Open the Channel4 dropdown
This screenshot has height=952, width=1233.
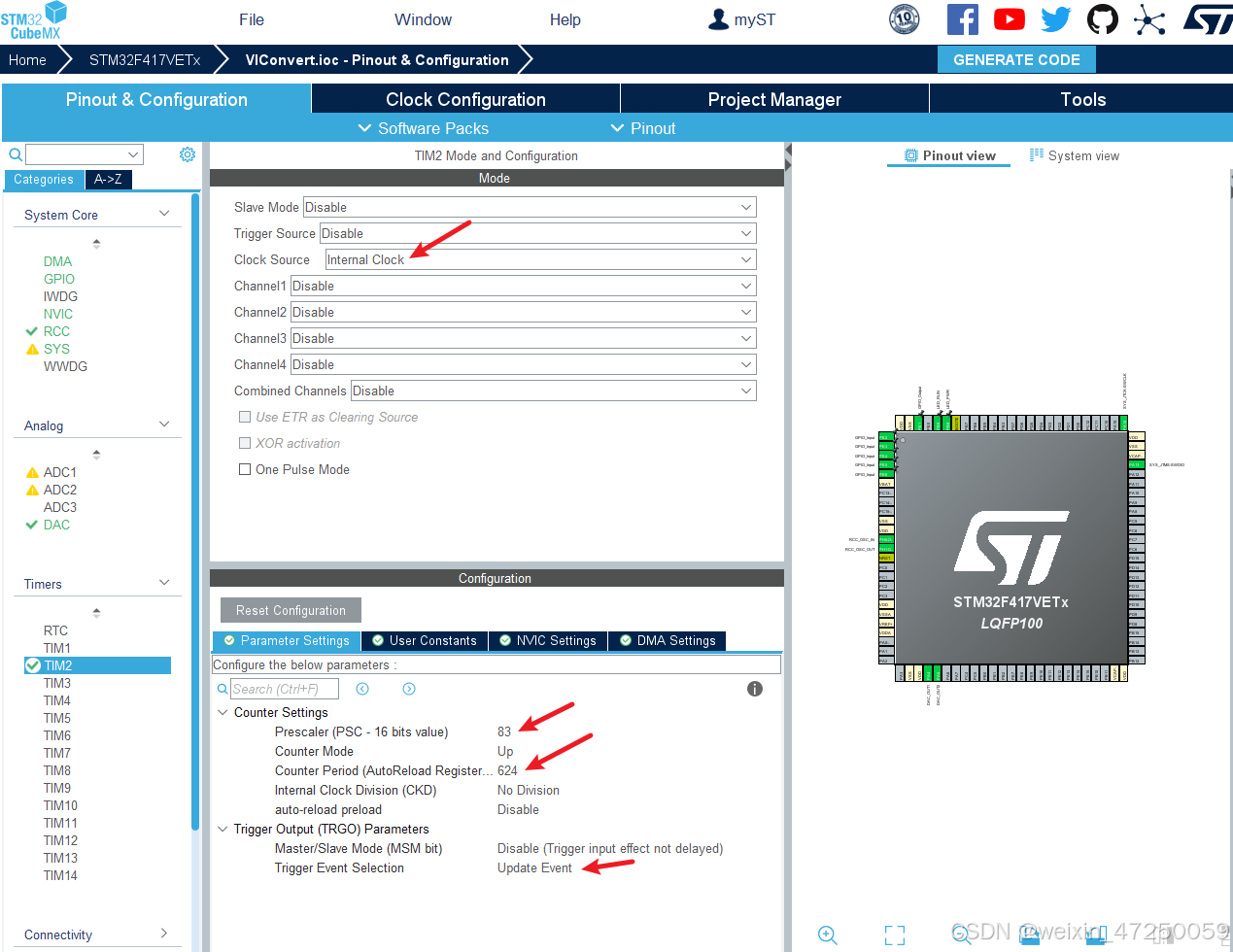(524, 364)
